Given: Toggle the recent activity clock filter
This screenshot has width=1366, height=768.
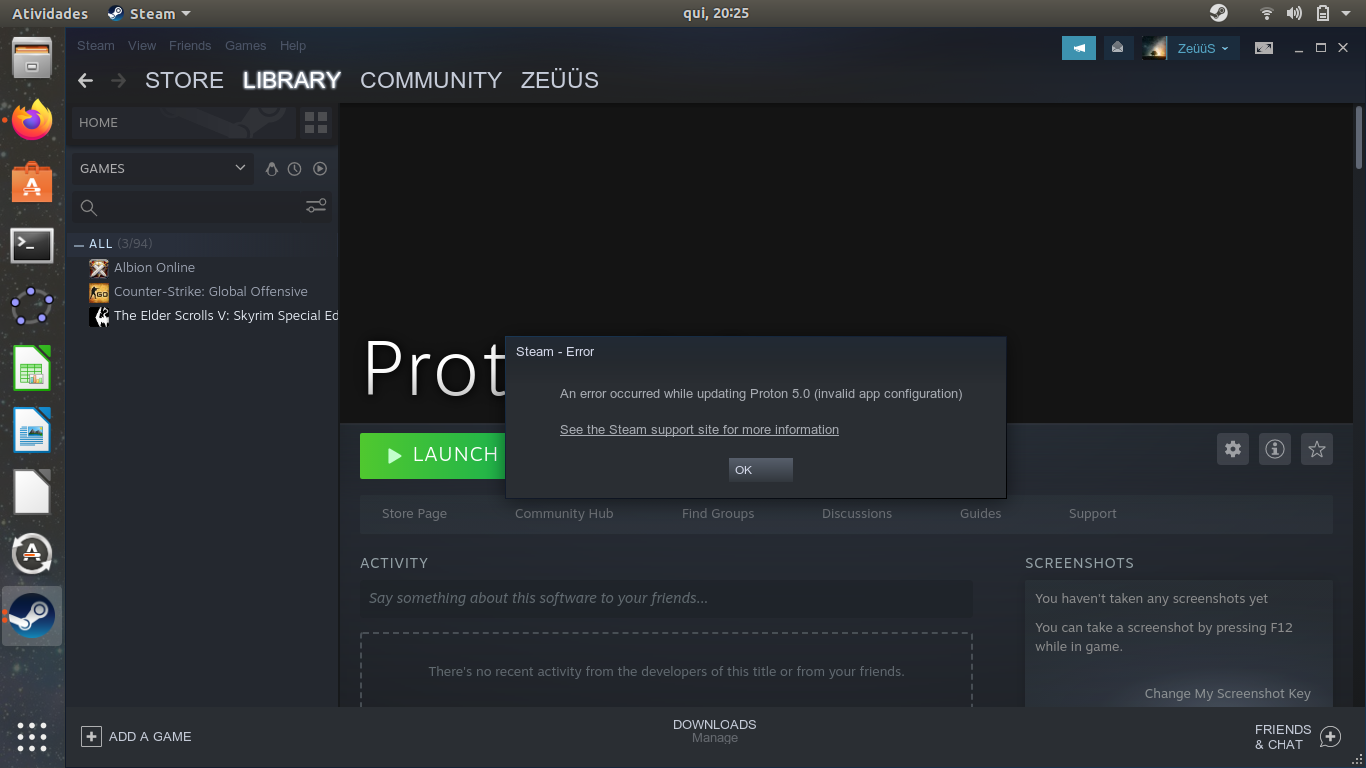Looking at the screenshot, I should (295, 169).
